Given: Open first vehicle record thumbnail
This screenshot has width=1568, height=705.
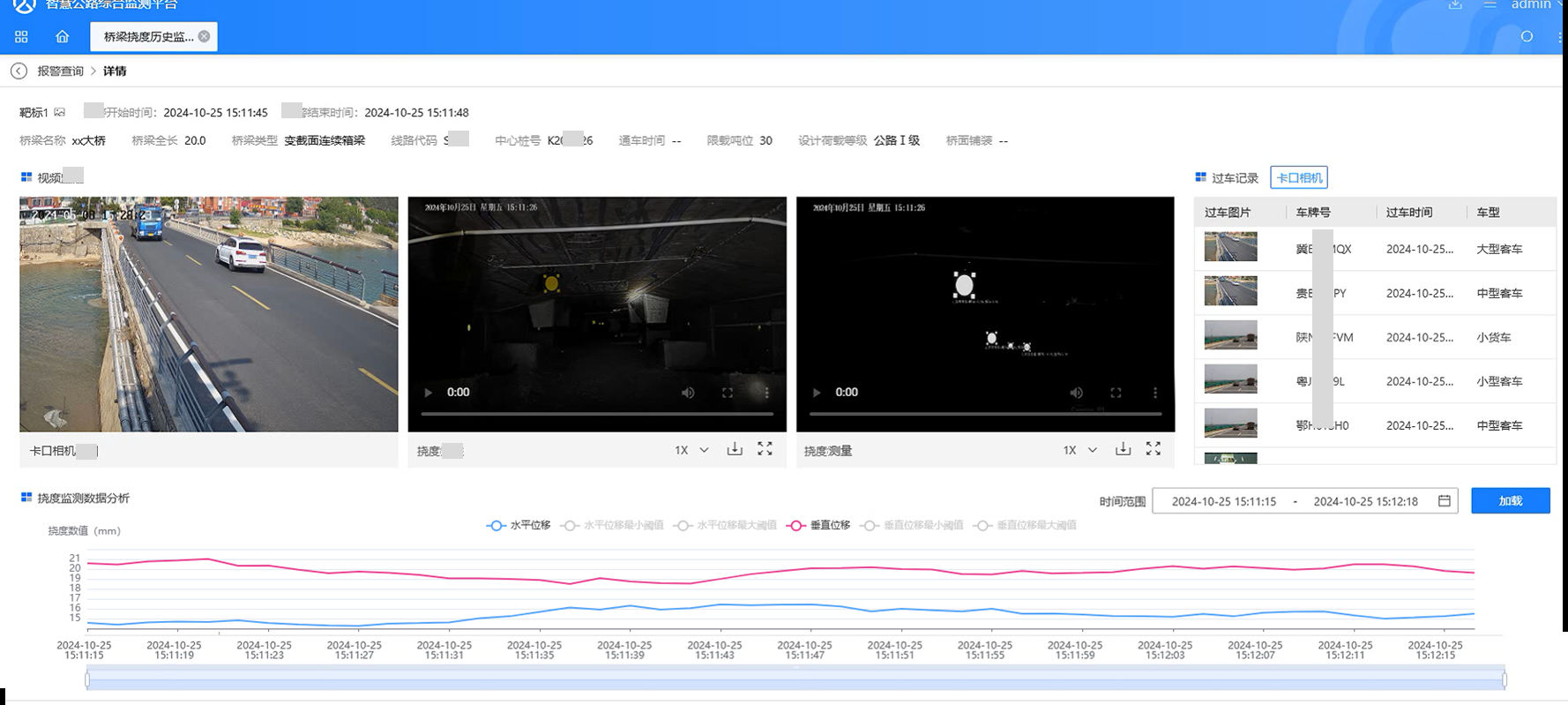Looking at the screenshot, I should [x=1230, y=247].
